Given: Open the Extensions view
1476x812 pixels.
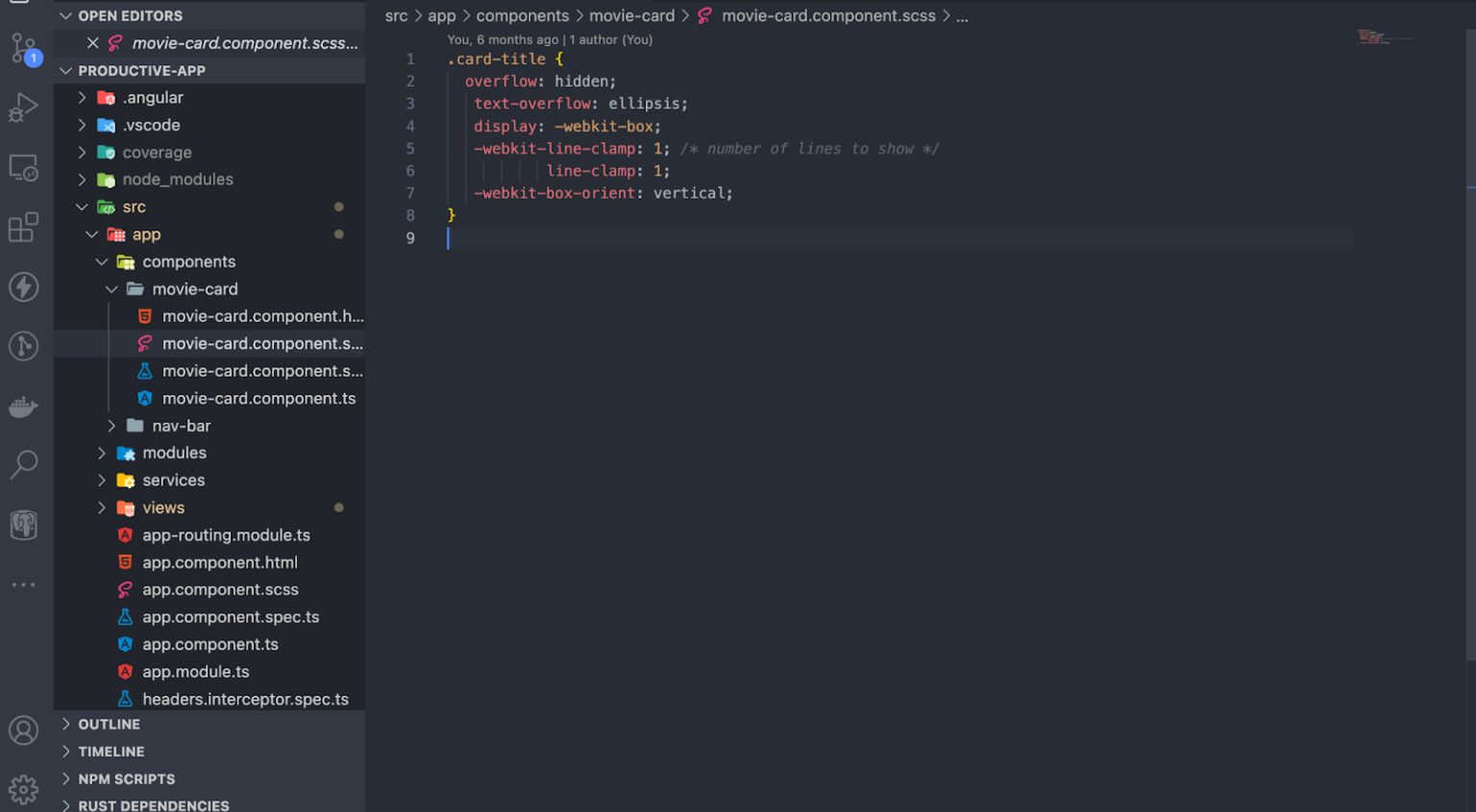Looking at the screenshot, I should click(24, 228).
